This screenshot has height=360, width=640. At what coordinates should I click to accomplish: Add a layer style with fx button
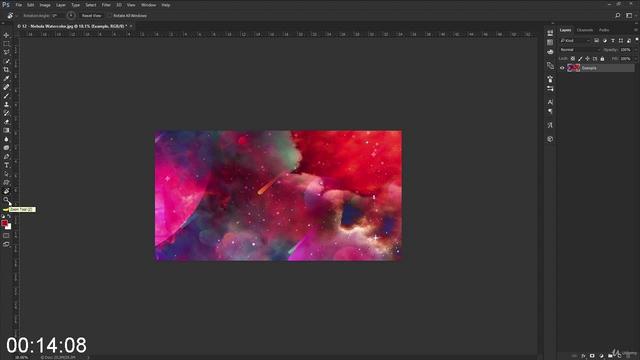583,356
